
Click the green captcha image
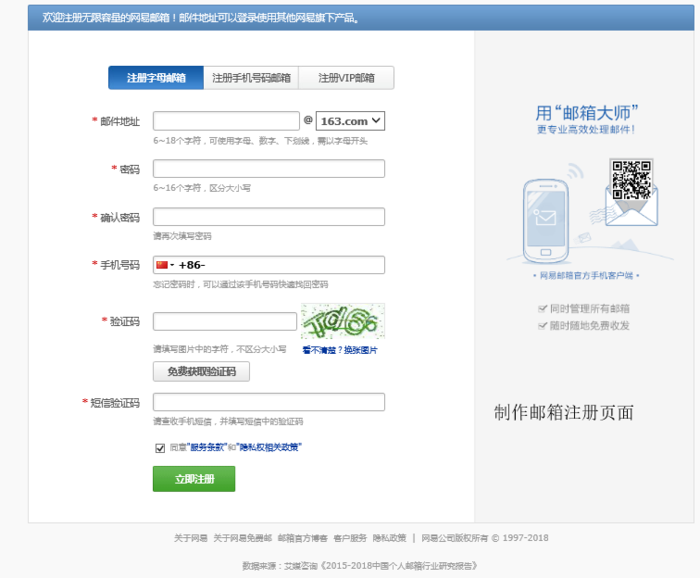tap(342, 321)
